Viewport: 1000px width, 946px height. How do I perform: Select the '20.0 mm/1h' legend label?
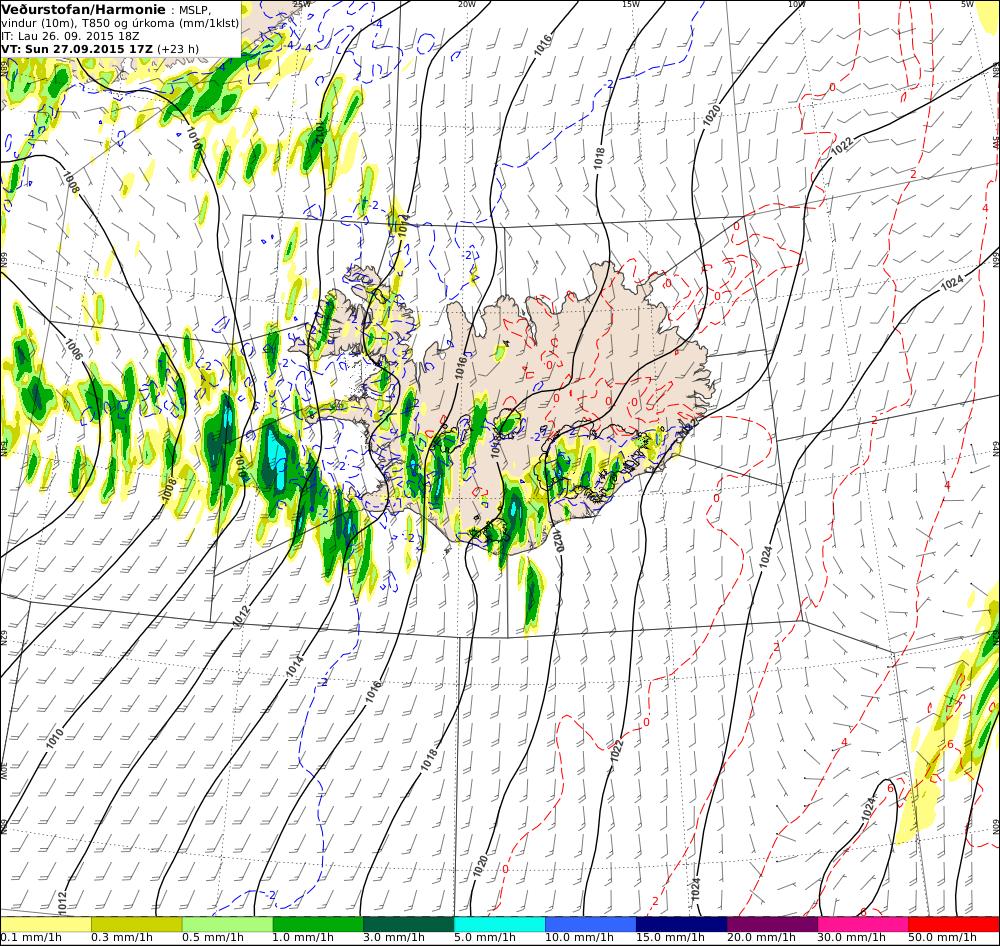761,938
